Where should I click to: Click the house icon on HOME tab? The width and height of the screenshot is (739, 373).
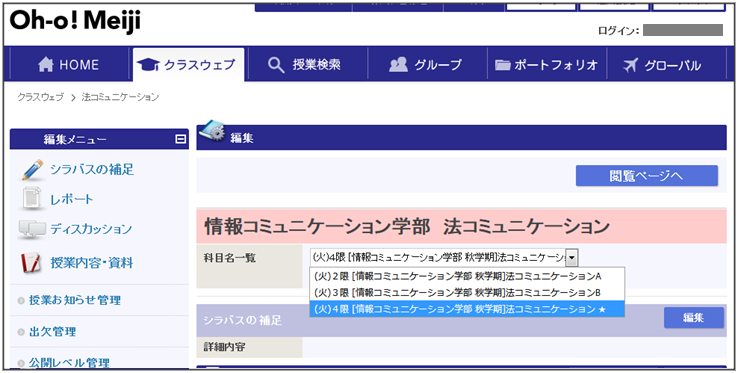46,65
